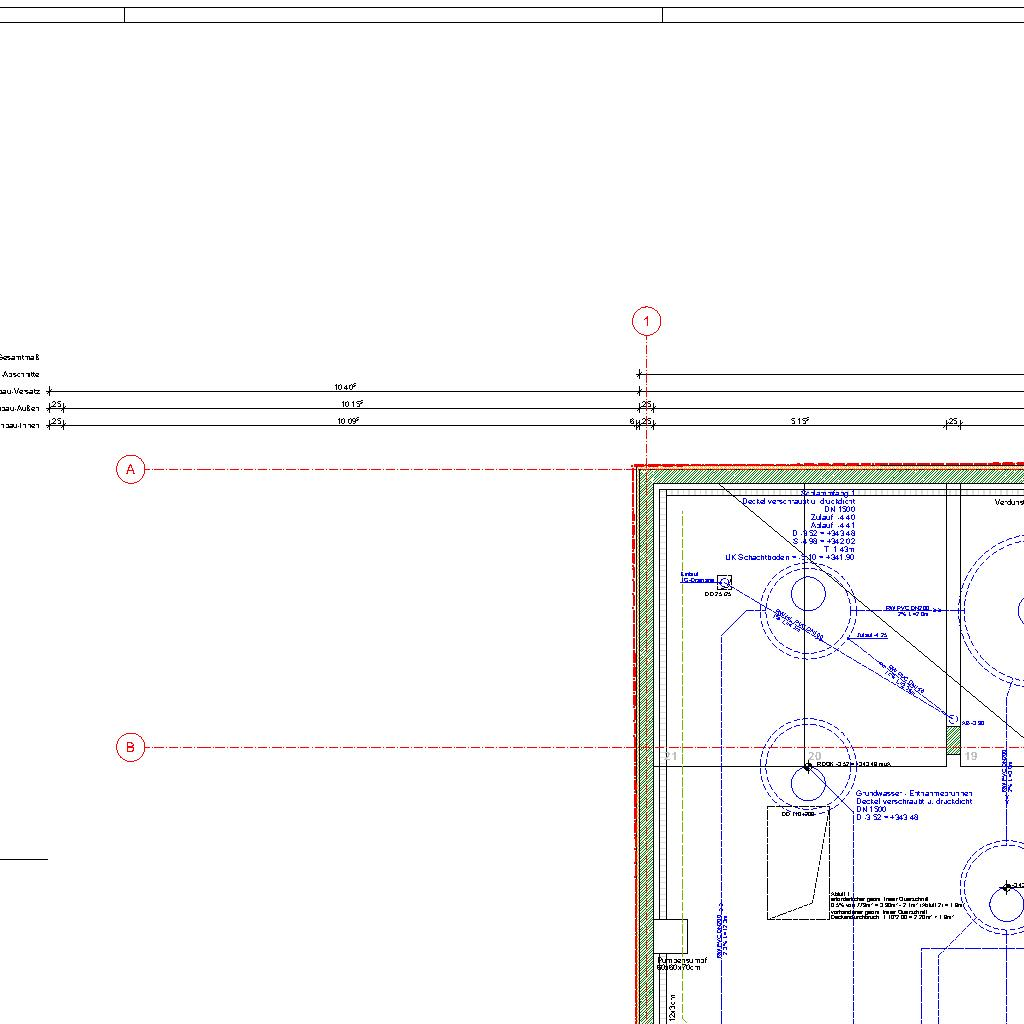The height and width of the screenshot is (1024, 1024).
Task: Select the grid axis marker A circle
Action: point(130,469)
